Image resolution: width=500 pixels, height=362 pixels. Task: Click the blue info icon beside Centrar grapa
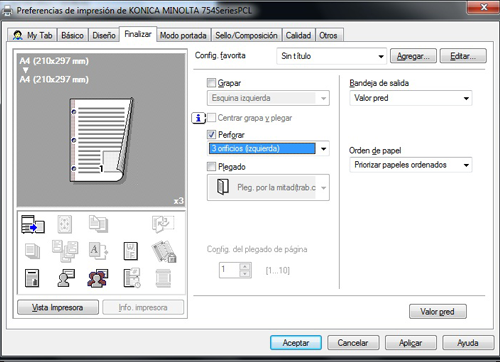pos(198,118)
